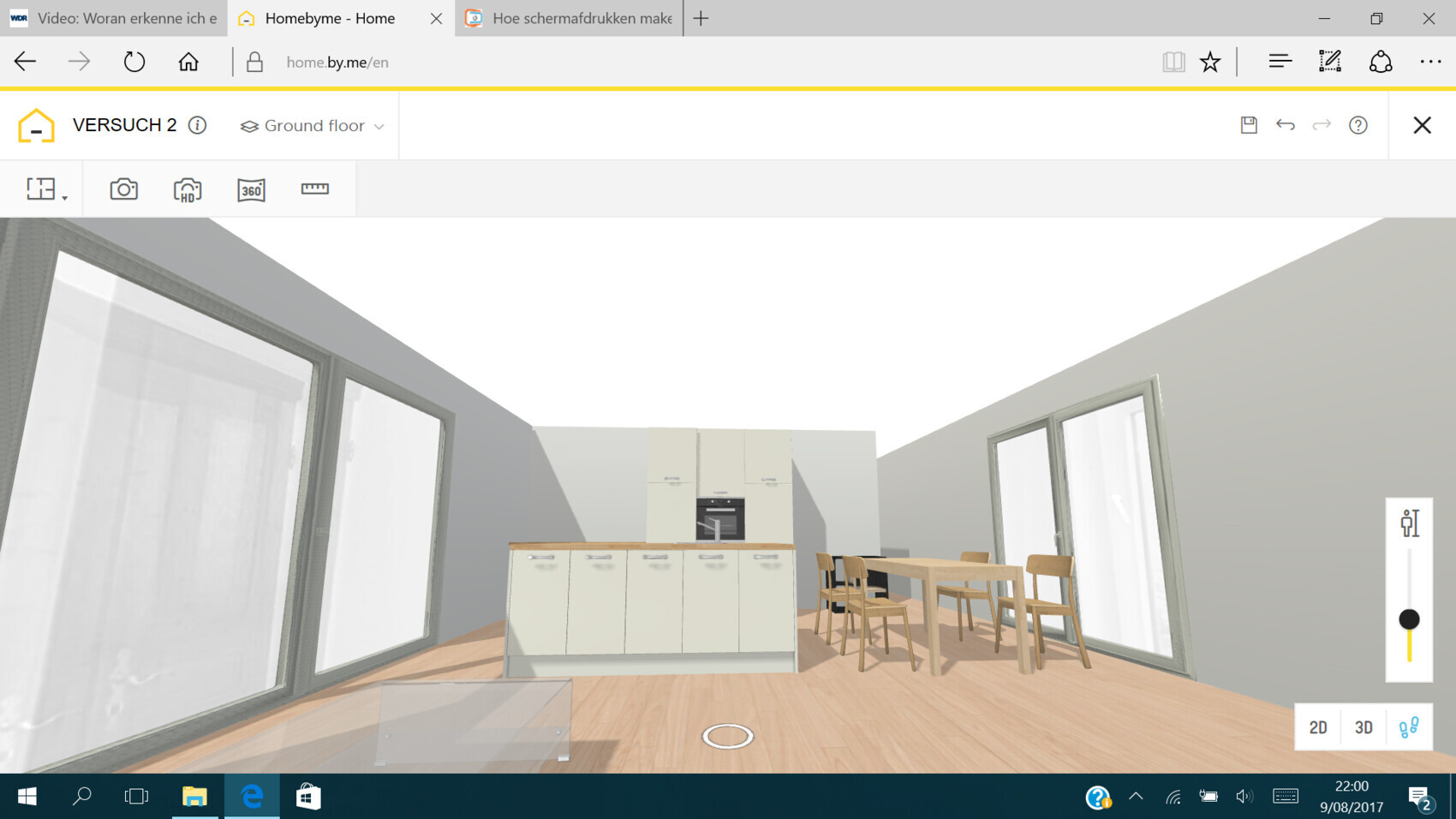This screenshot has width=1456, height=819.
Task: Switch to 3D view mode
Action: (1364, 727)
